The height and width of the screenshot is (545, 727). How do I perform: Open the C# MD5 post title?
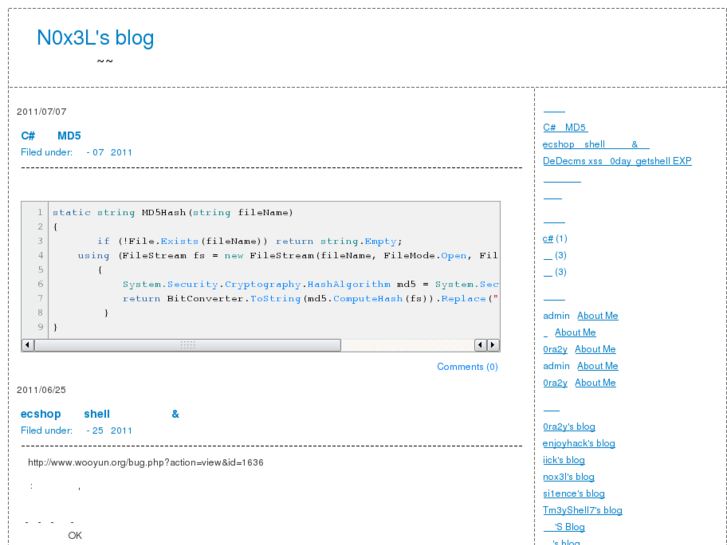pyautogui.click(x=51, y=136)
